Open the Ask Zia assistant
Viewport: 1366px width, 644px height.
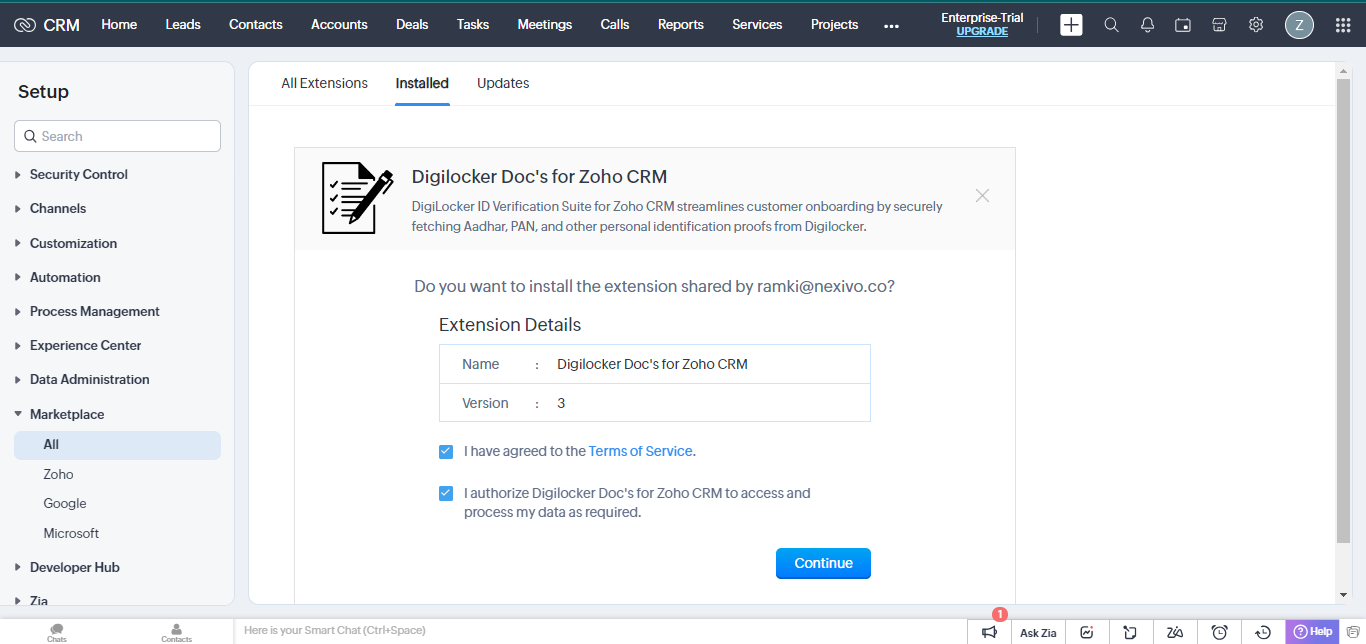coord(1038,632)
